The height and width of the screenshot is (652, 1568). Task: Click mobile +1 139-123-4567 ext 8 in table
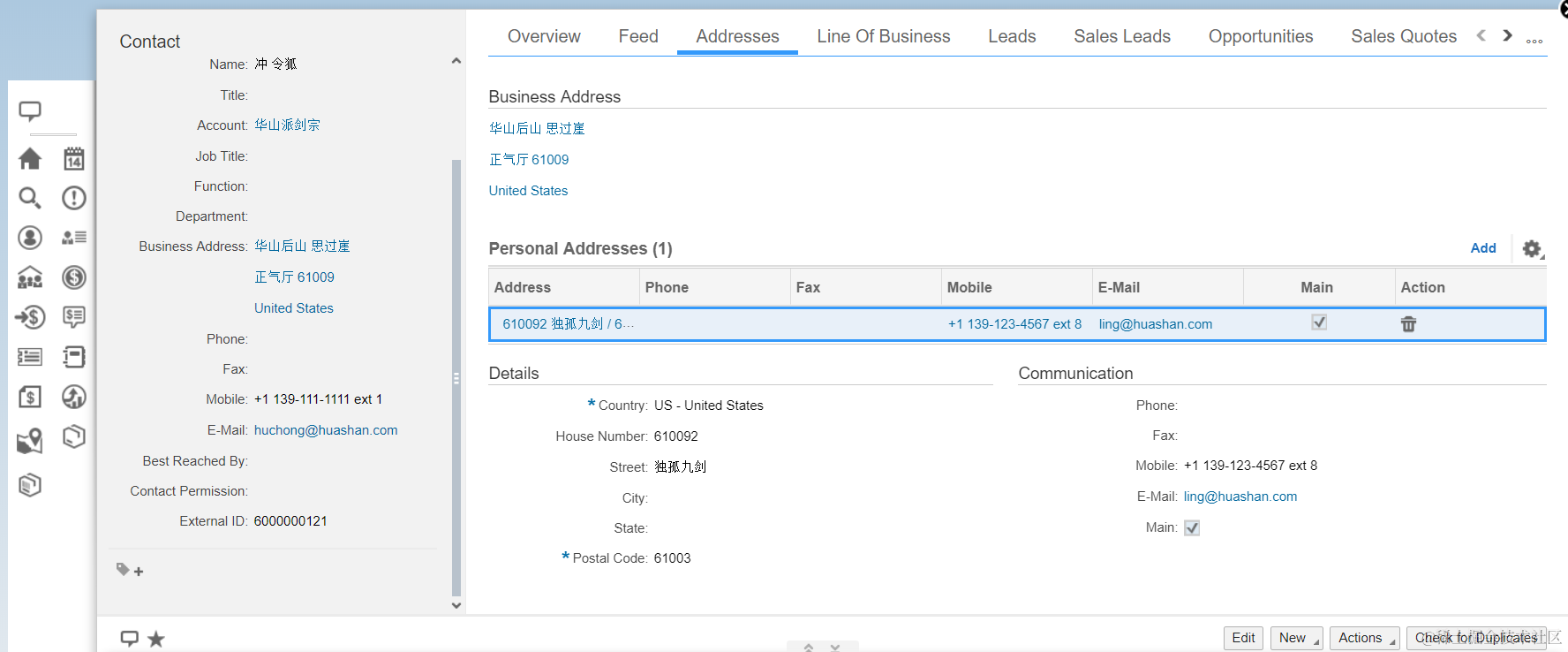point(1014,324)
